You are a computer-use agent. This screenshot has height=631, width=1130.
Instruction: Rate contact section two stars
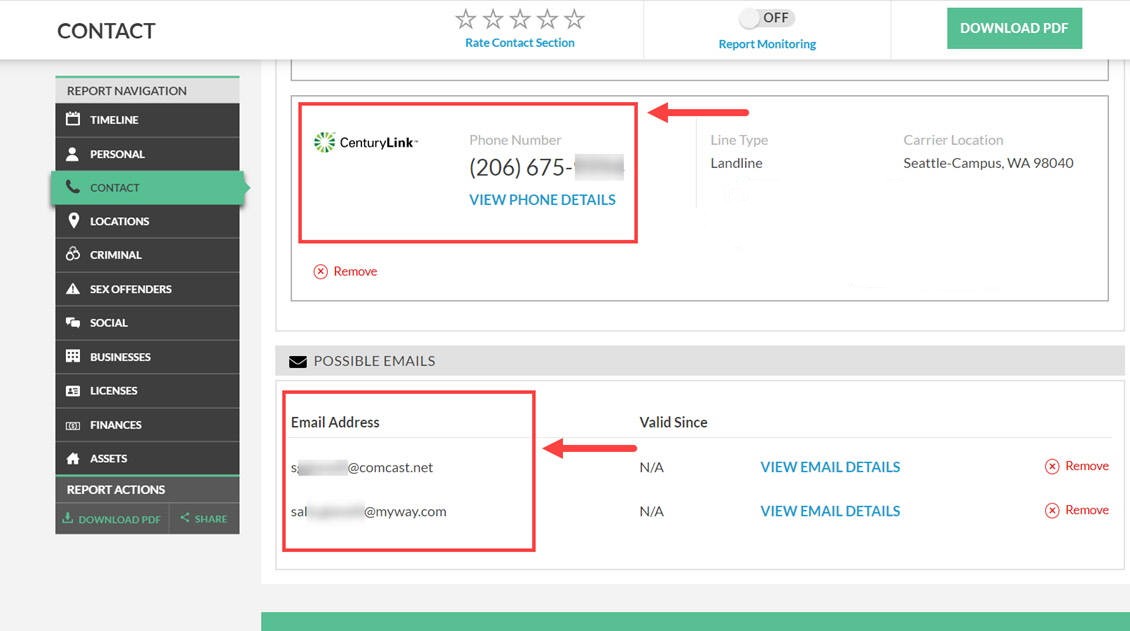click(x=493, y=19)
